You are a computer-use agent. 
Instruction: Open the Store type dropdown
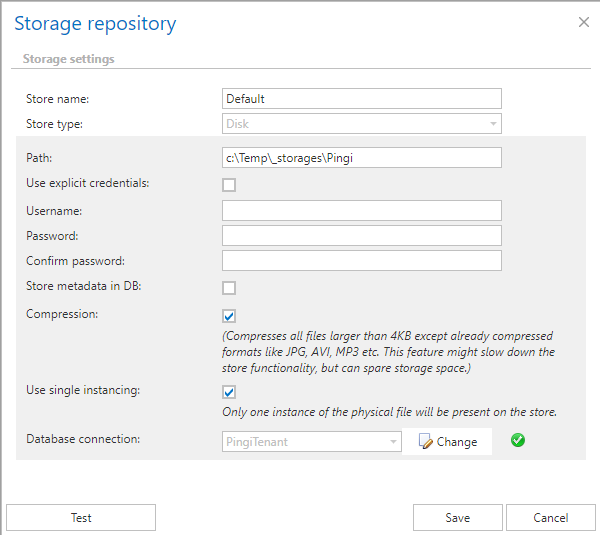click(361, 124)
